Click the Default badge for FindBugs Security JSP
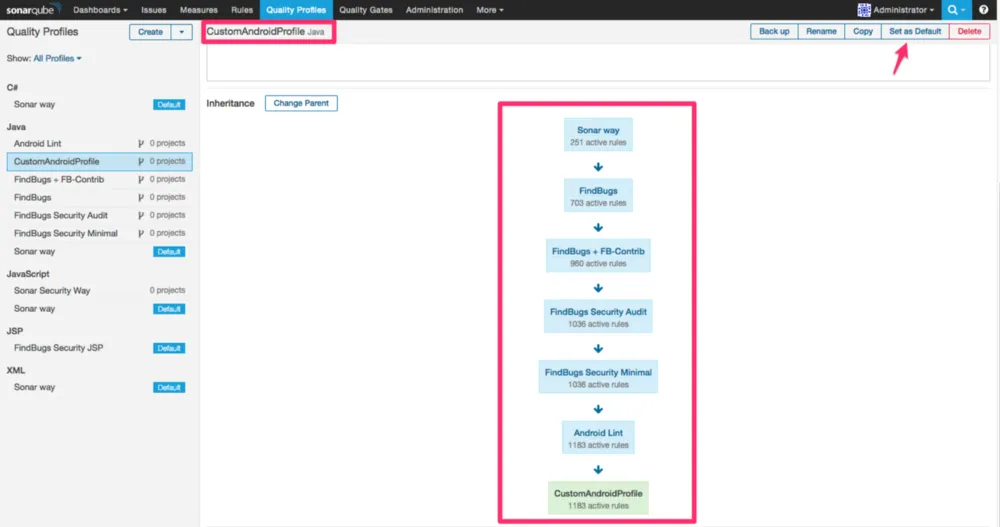The image size is (1000, 527). coord(169,348)
